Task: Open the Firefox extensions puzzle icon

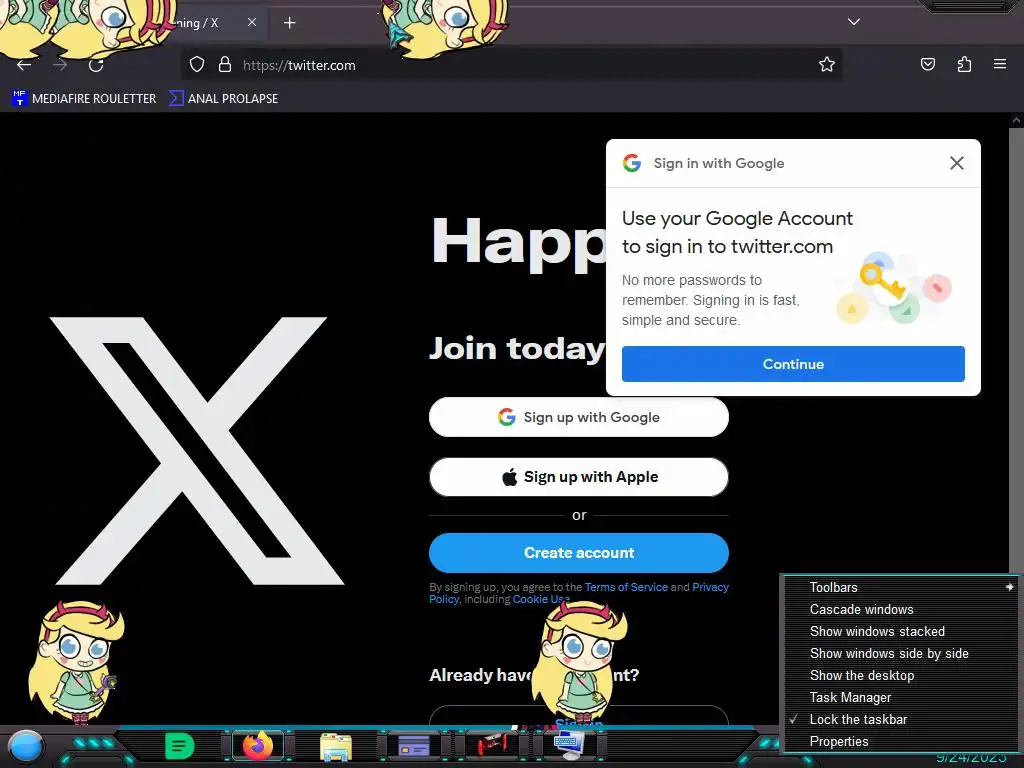Action: [964, 64]
